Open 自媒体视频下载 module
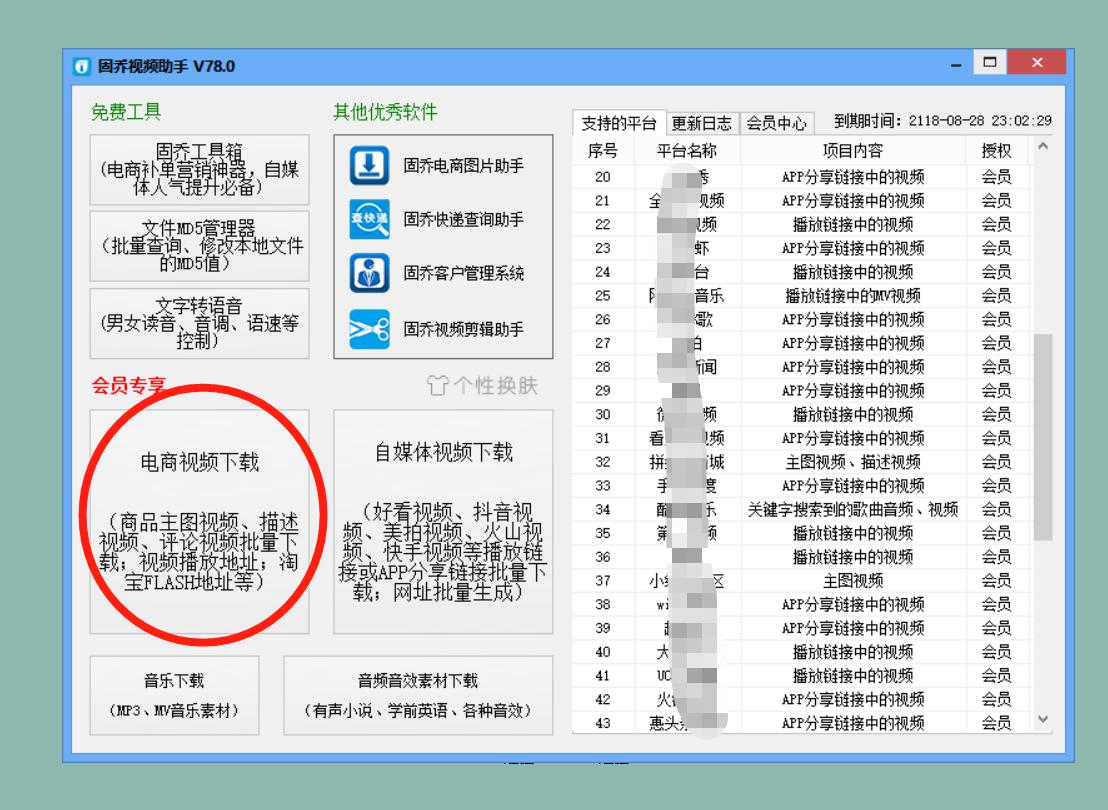Screen dimensions: 1108x810 pyautogui.click(x=442, y=521)
